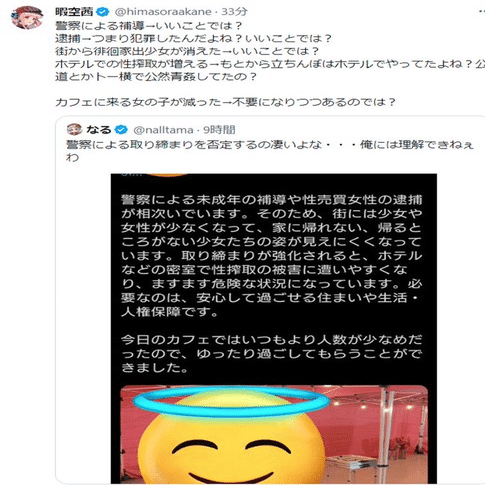Image resolution: width=485 pixels, height=485 pixels.
Task: Open the @nalltama handle link
Action: 163,129
